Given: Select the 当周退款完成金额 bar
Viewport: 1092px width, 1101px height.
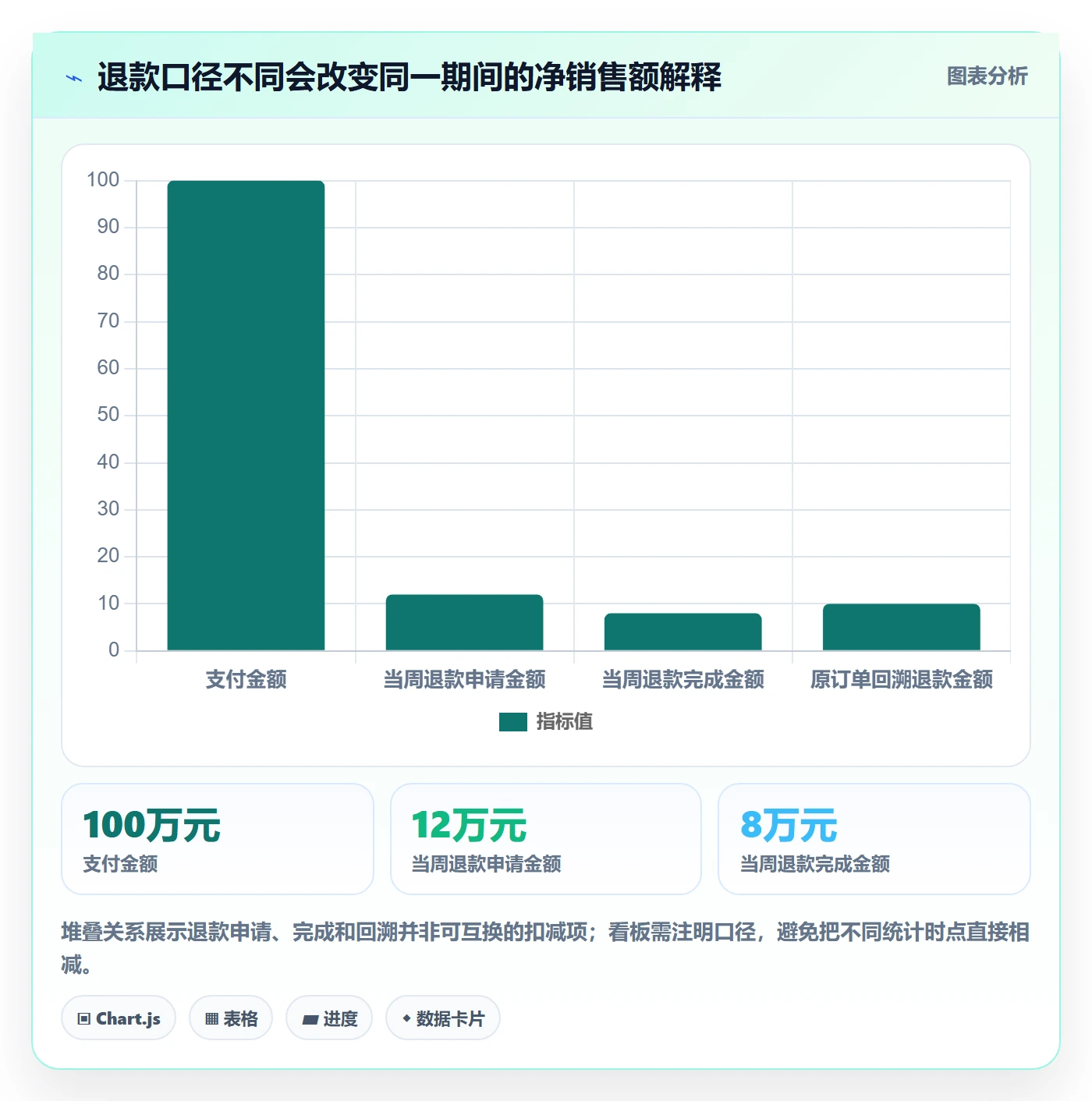Looking at the screenshot, I should pyautogui.click(x=682, y=632).
